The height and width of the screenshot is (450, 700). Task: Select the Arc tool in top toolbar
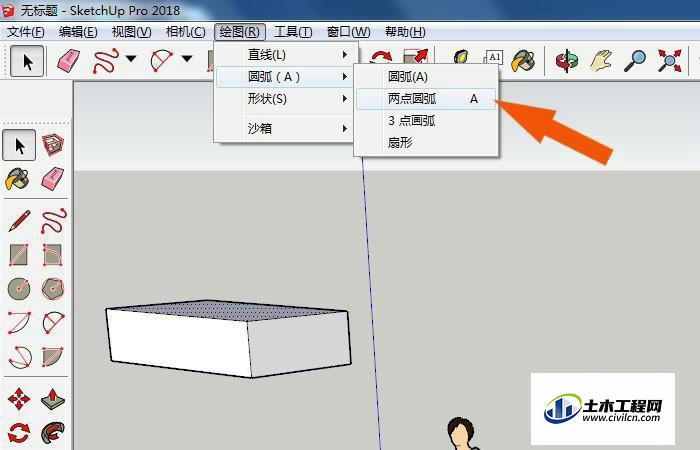[162, 61]
